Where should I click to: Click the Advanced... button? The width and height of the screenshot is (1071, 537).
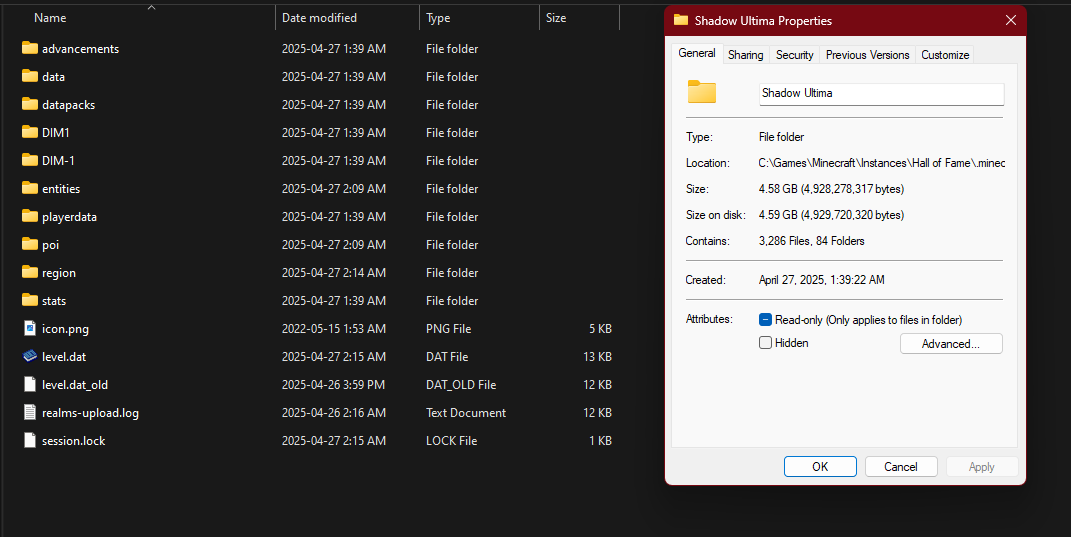tap(950, 344)
